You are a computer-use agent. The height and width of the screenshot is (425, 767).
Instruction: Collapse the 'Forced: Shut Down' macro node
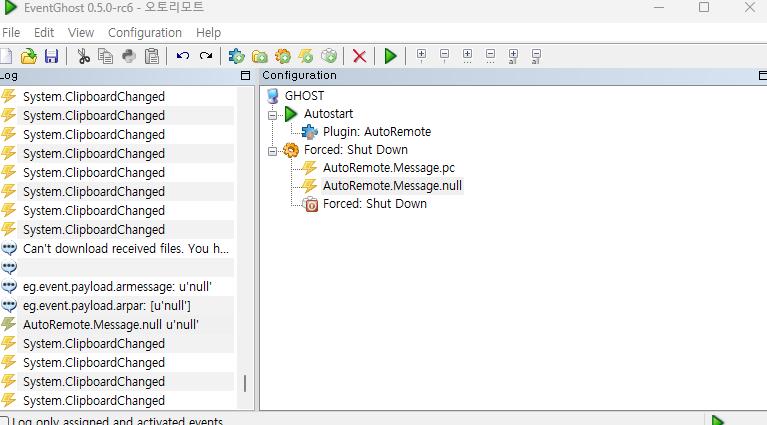tap(271, 150)
